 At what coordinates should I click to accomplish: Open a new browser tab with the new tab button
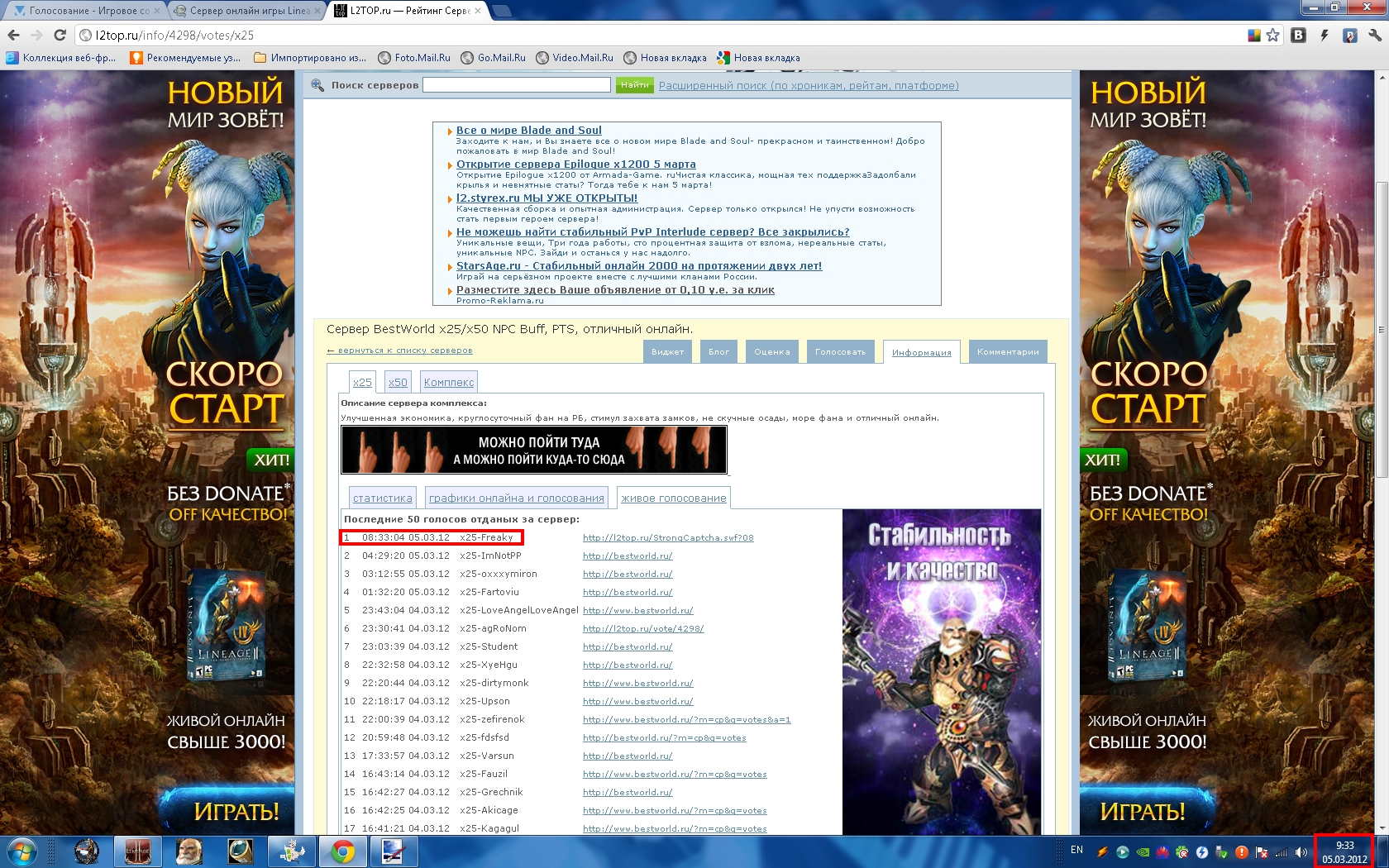[x=501, y=11]
